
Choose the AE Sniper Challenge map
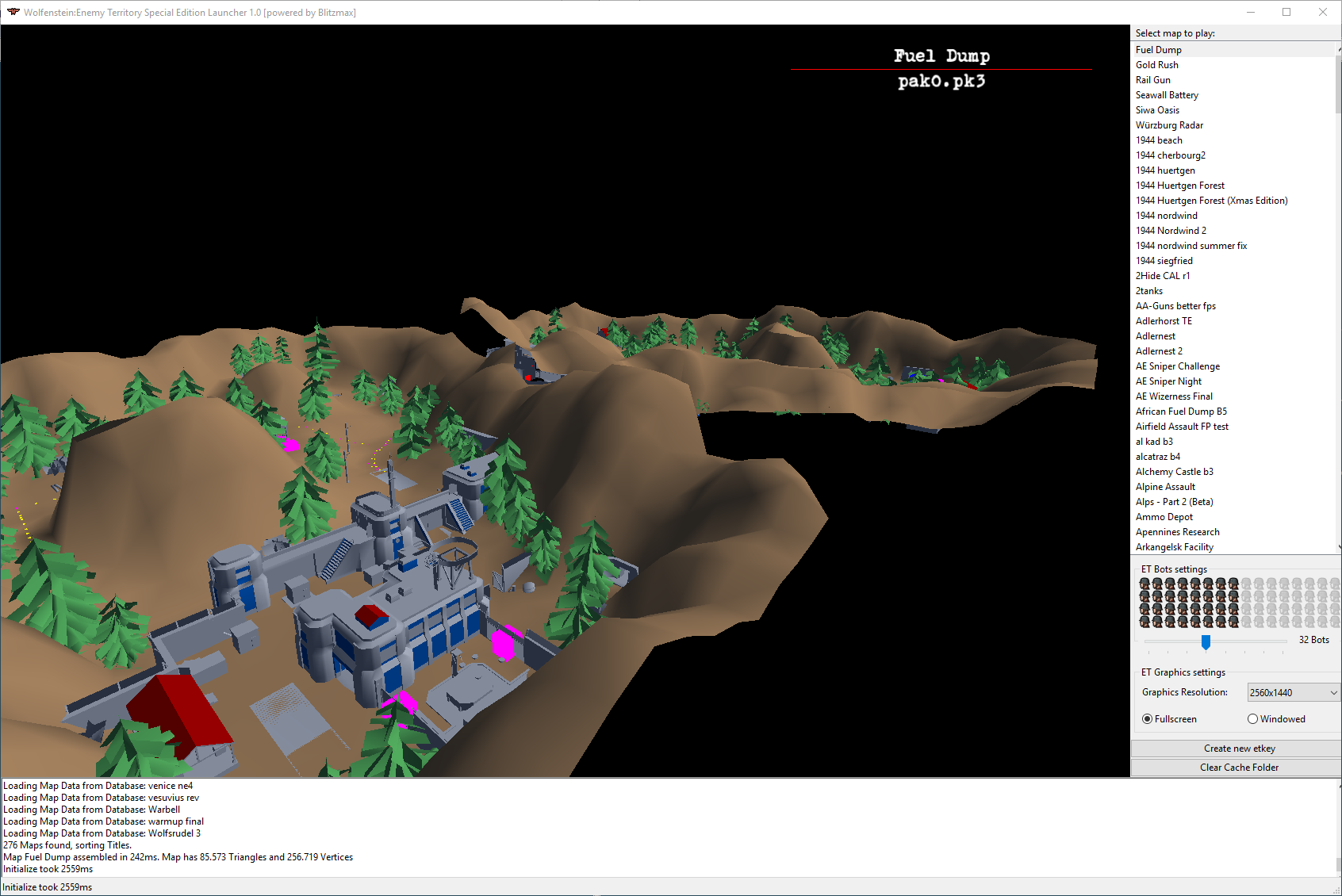click(1177, 366)
